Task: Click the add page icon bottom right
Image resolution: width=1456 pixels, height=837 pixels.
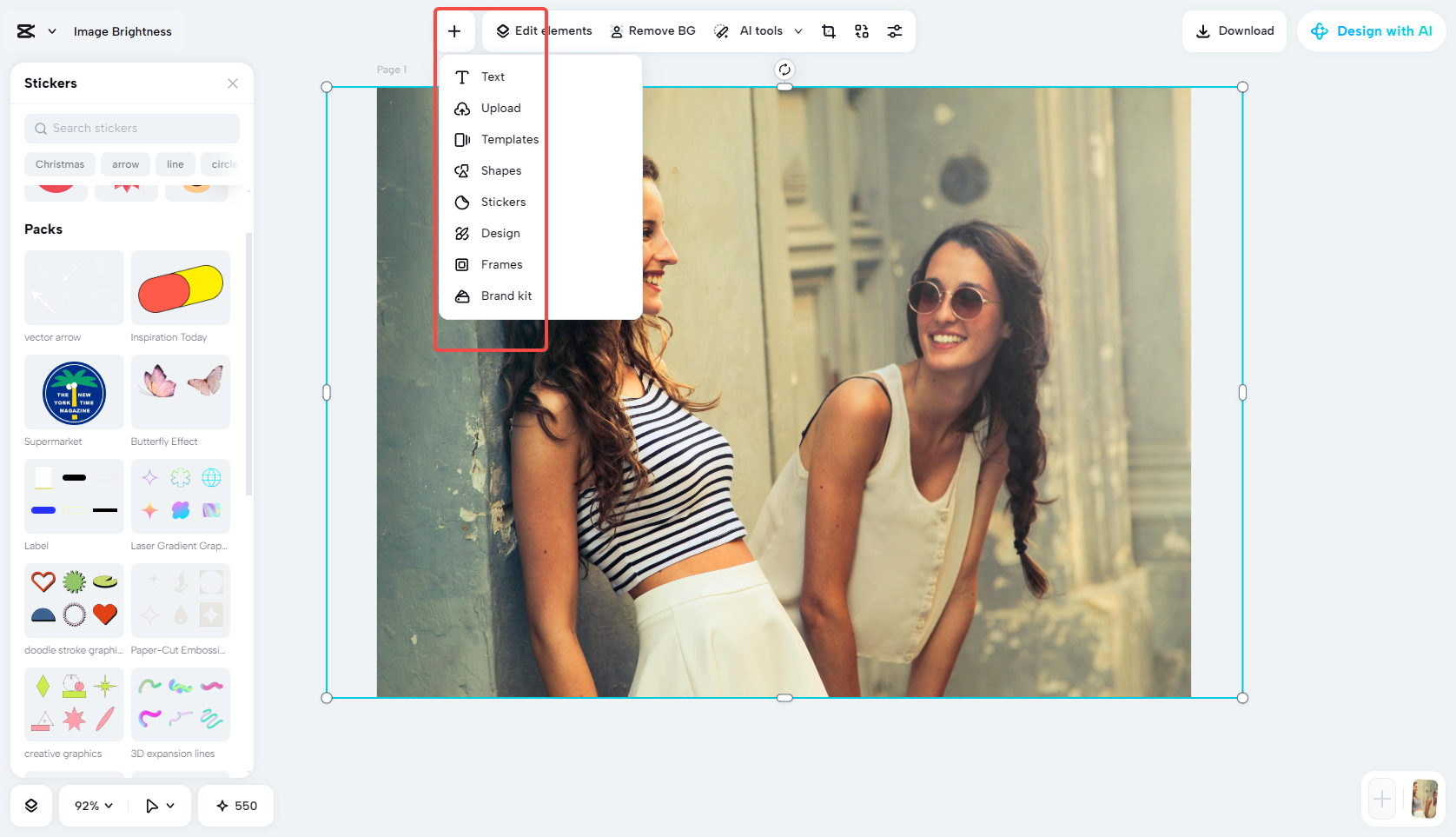Action: tap(1381, 799)
